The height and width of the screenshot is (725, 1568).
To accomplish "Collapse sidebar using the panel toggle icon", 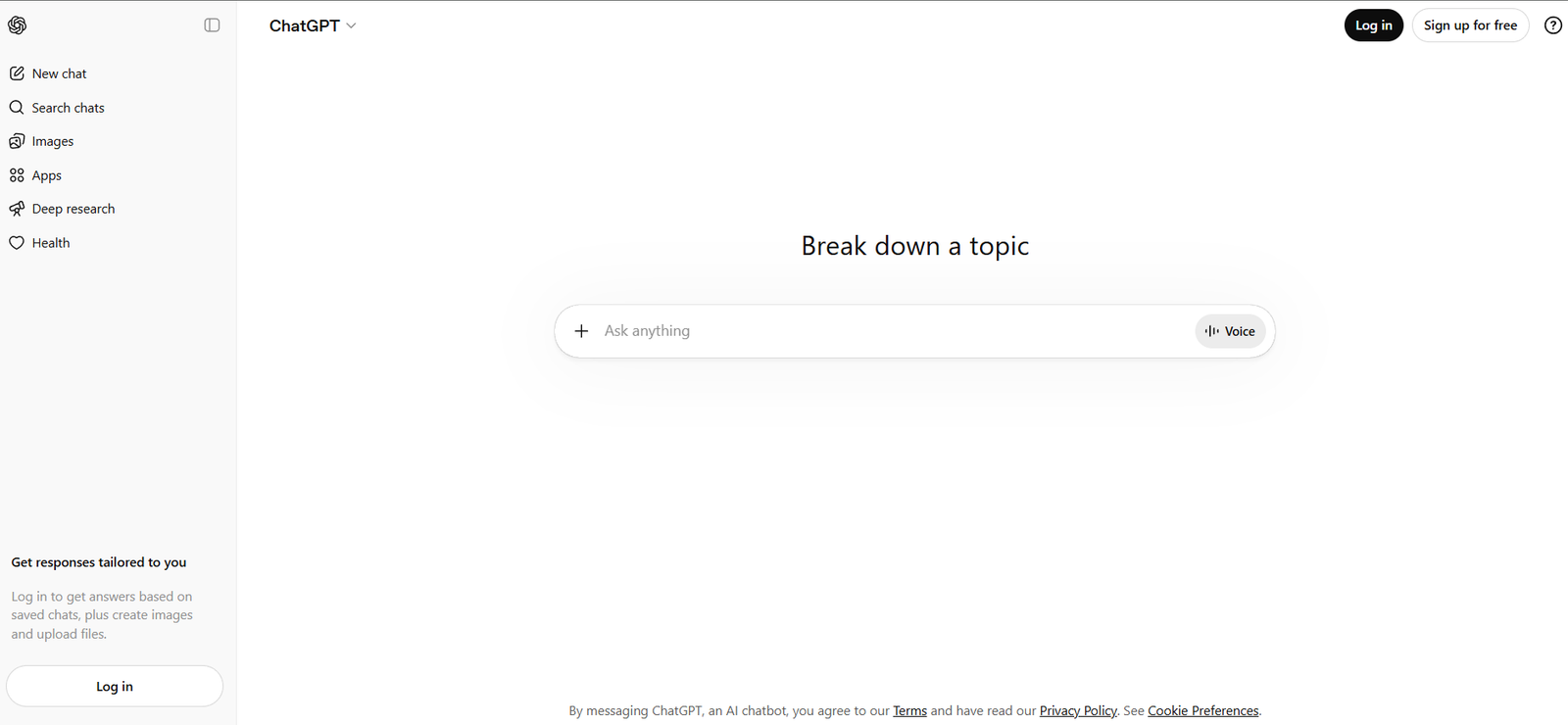I will [212, 25].
